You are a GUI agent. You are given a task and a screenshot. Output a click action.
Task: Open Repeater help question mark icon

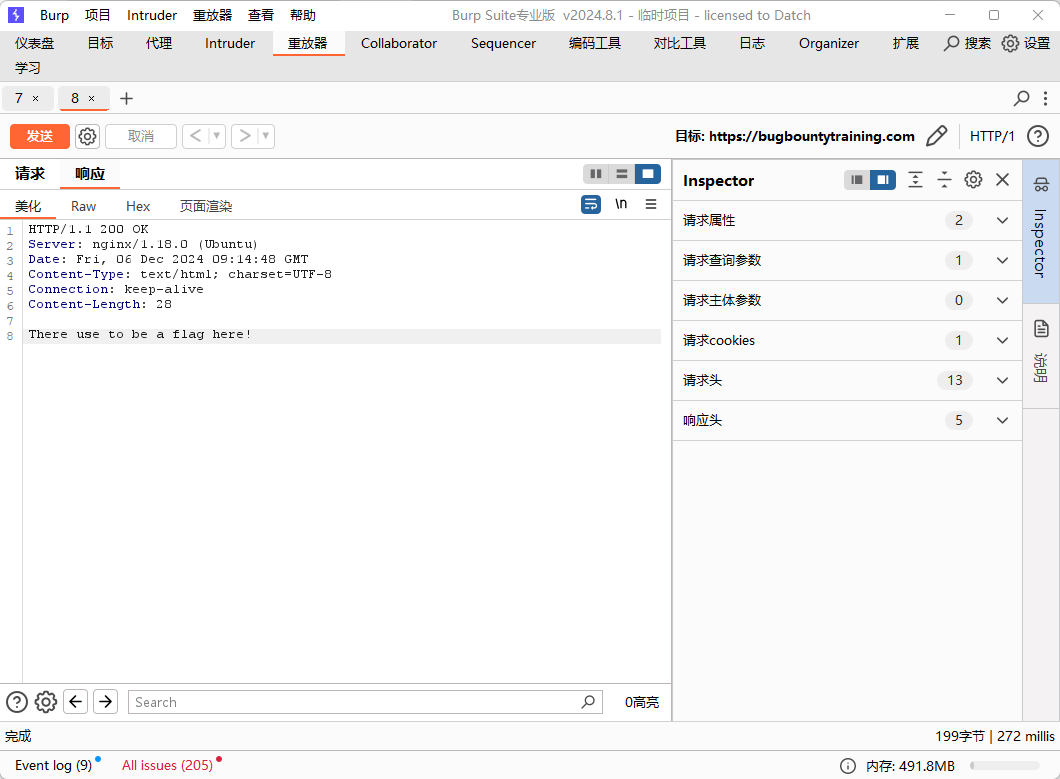[x=1038, y=137]
